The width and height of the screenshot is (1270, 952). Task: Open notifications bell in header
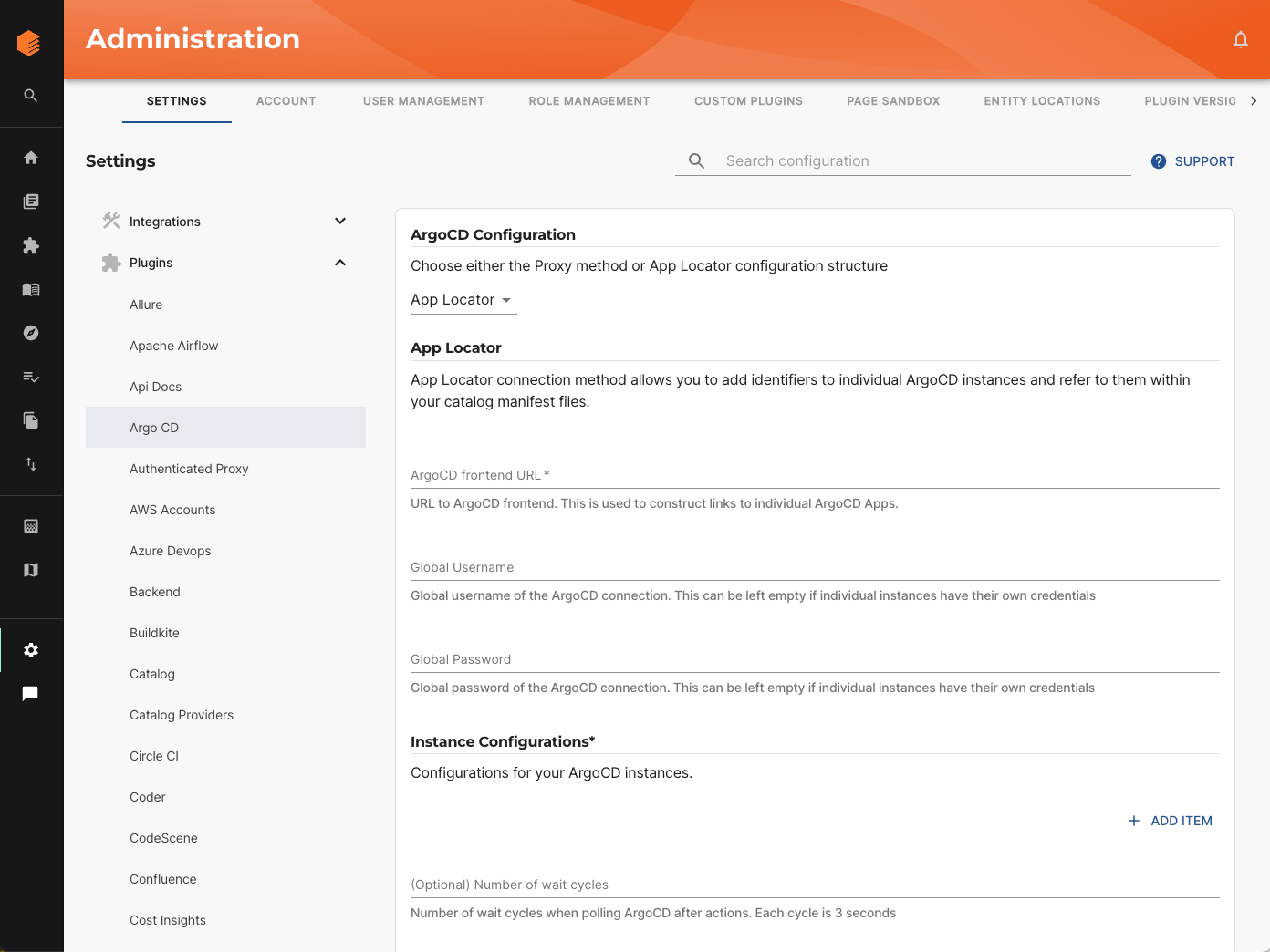(x=1241, y=39)
